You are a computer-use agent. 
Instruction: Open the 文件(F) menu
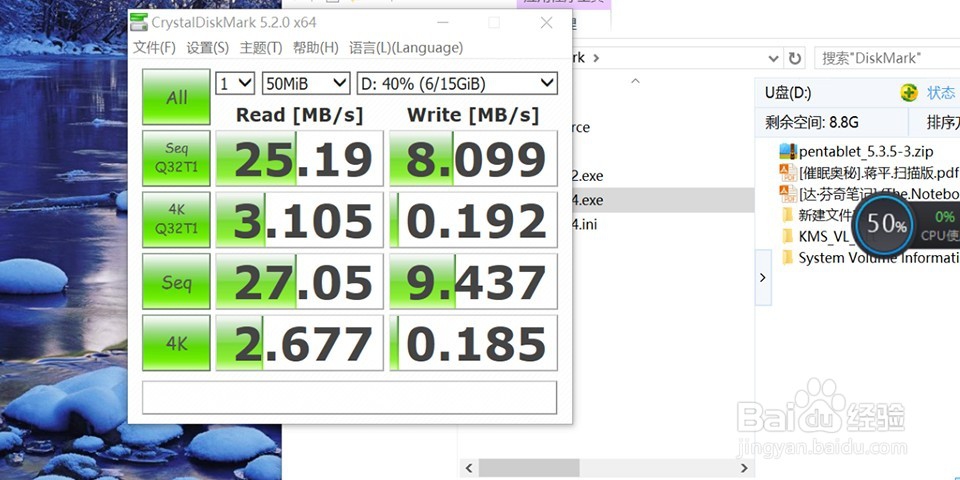coord(154,48)
